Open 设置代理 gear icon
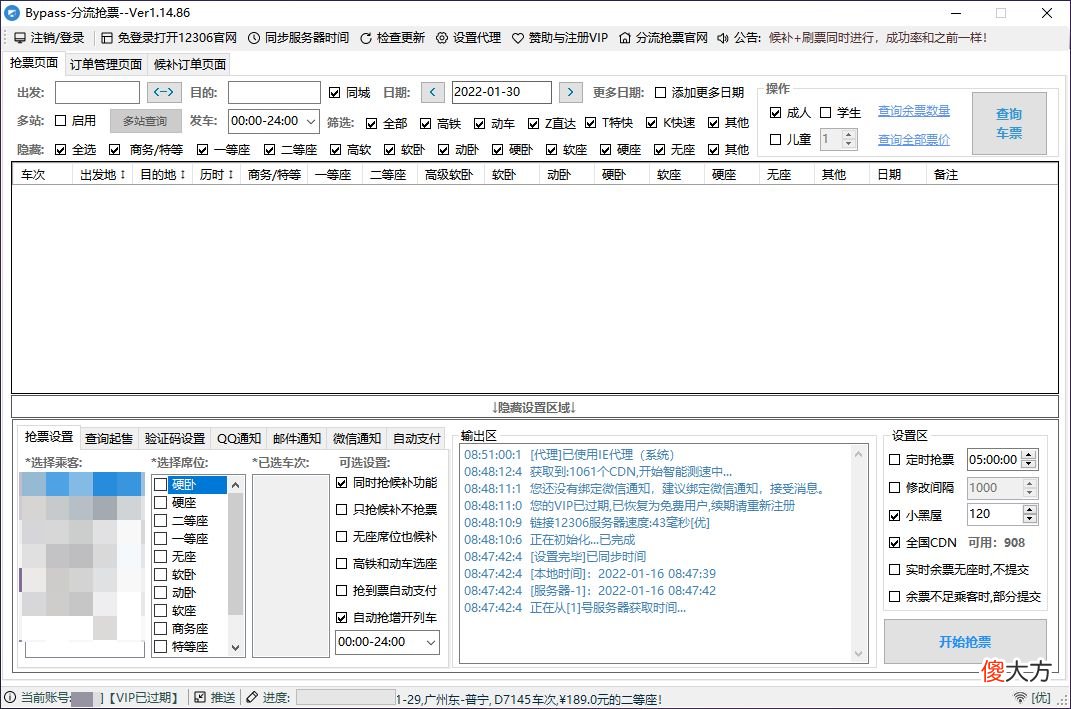This screenshot has width=1071, height=709. (442, 38)
